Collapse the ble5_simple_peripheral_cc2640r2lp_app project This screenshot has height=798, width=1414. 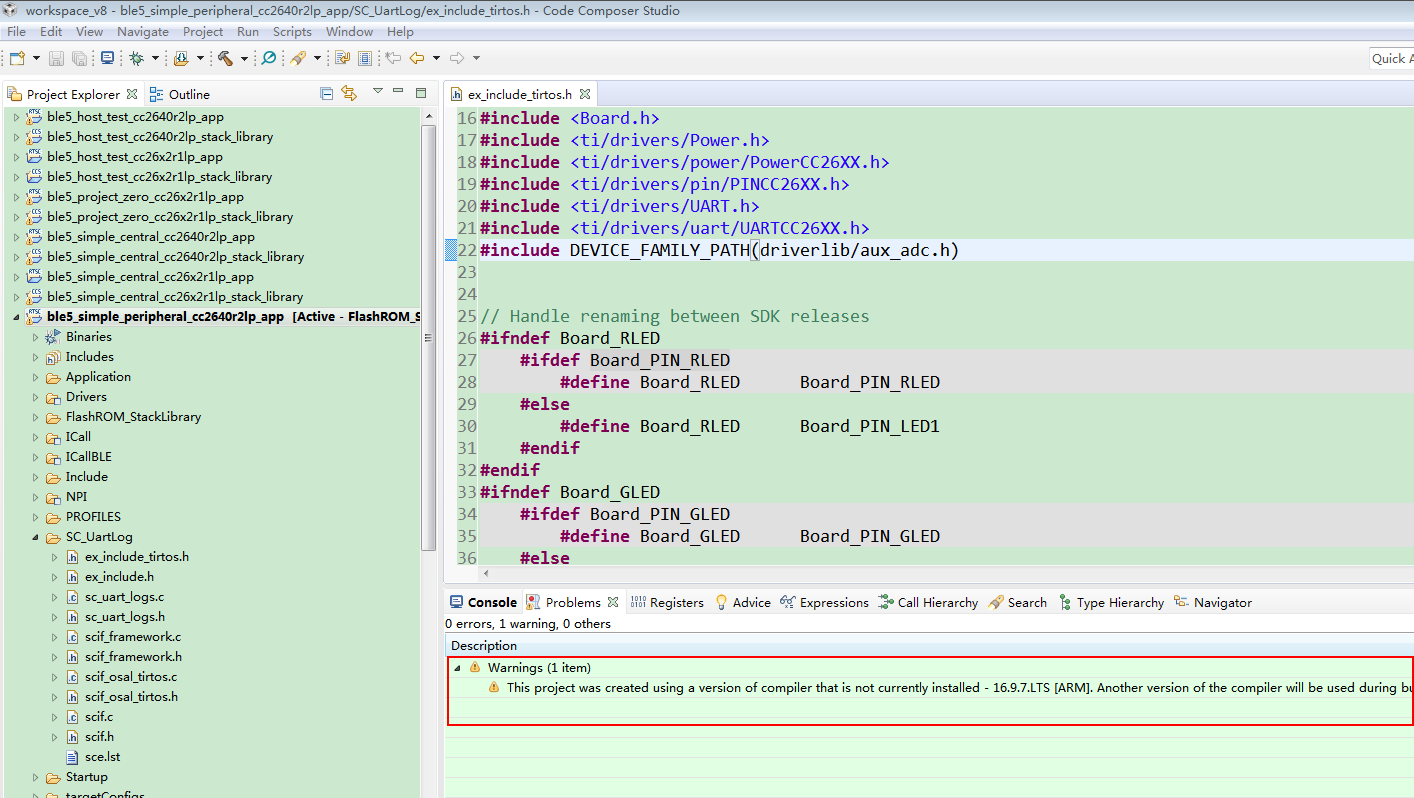click(x=16, y=317)
